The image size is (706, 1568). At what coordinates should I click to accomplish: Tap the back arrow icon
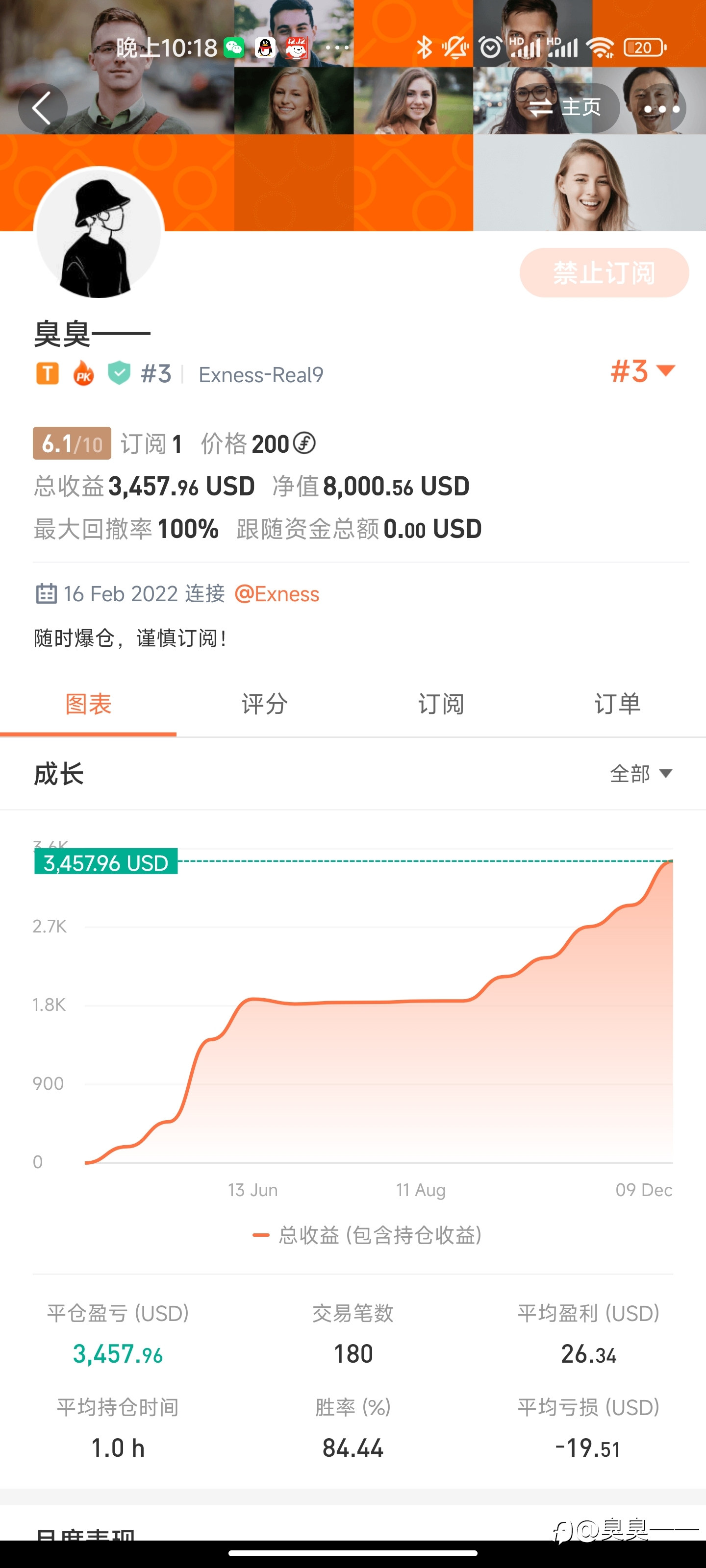[42, 108]
